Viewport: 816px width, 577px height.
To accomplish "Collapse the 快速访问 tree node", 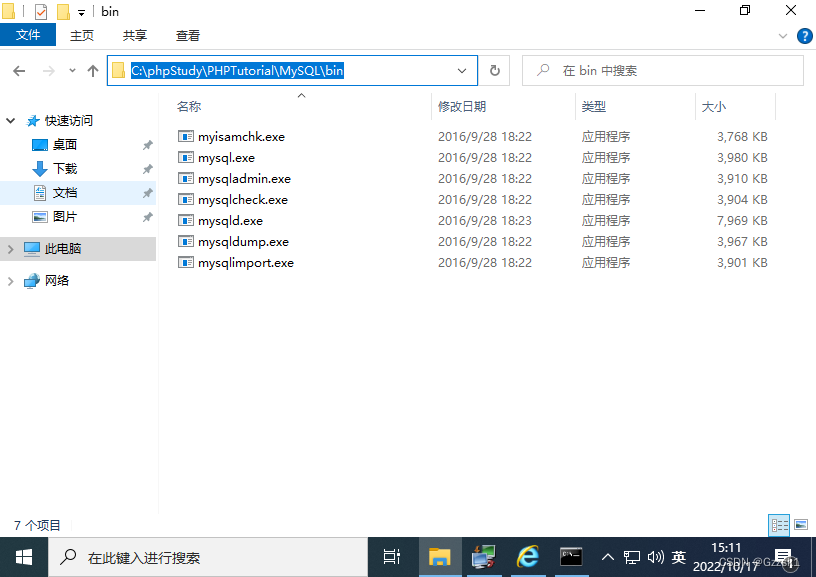I will [x=10, y=121].
